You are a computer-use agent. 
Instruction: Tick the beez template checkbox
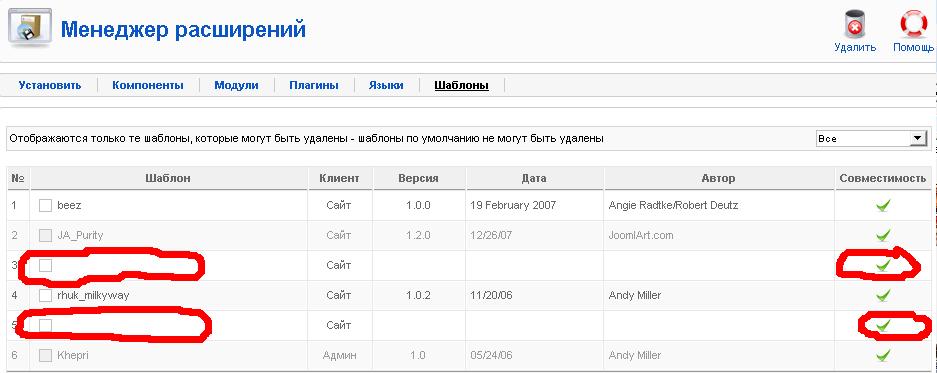(45, 206)
